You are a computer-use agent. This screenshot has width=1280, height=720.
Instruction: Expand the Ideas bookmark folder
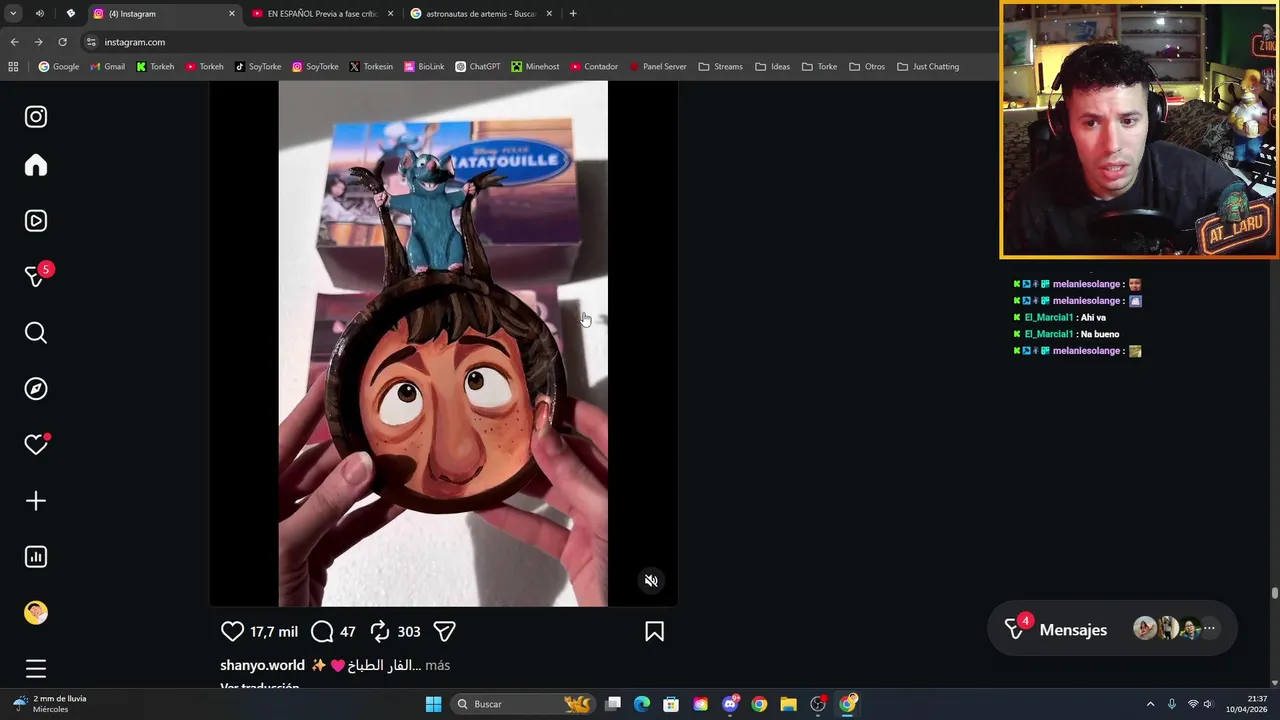[x=772, y=67]
